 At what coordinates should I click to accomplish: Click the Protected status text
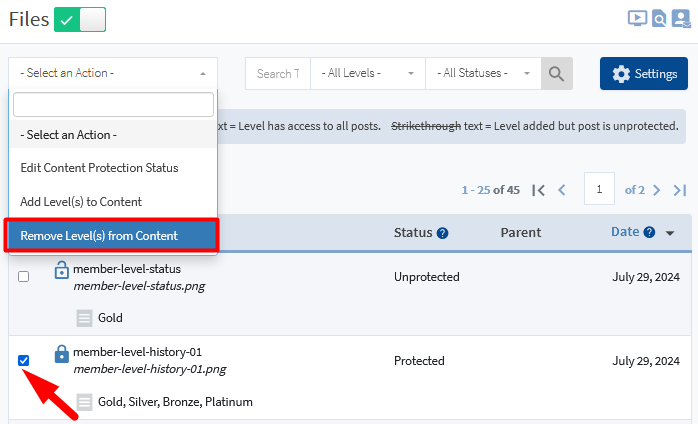(x=419, y=361)
